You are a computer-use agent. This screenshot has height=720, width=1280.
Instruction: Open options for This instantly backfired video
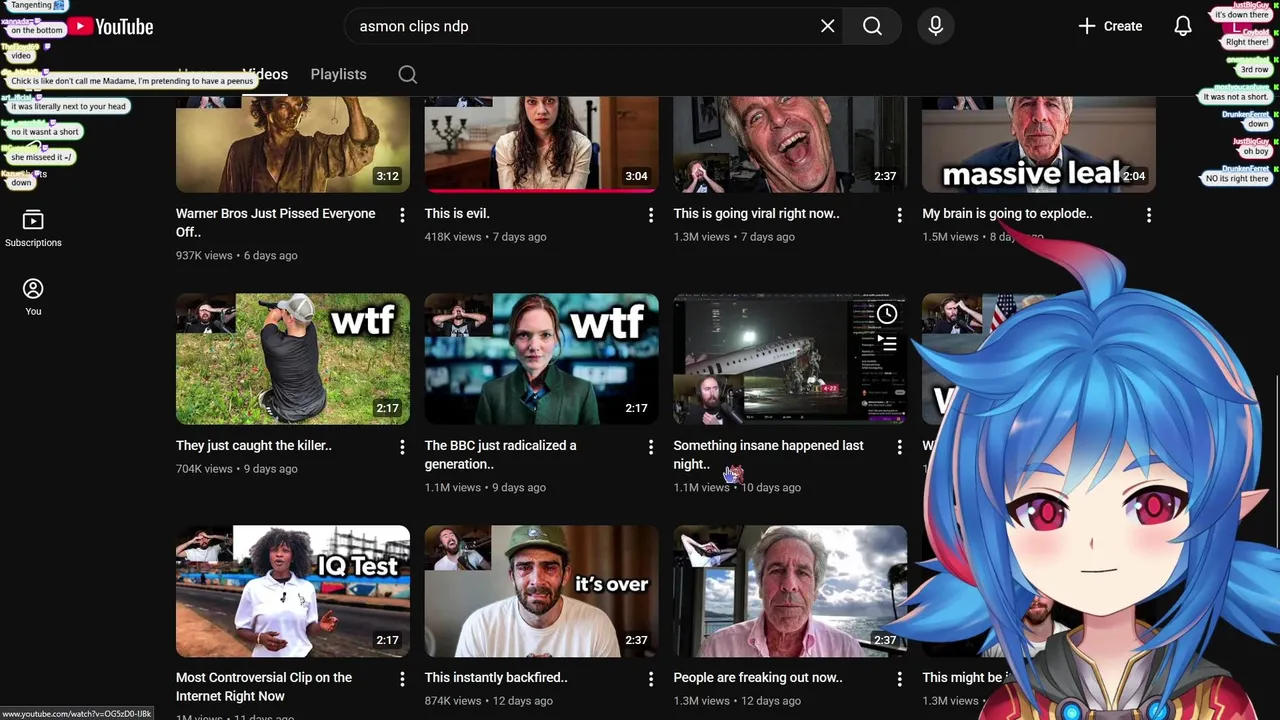(x=651, y=679)
